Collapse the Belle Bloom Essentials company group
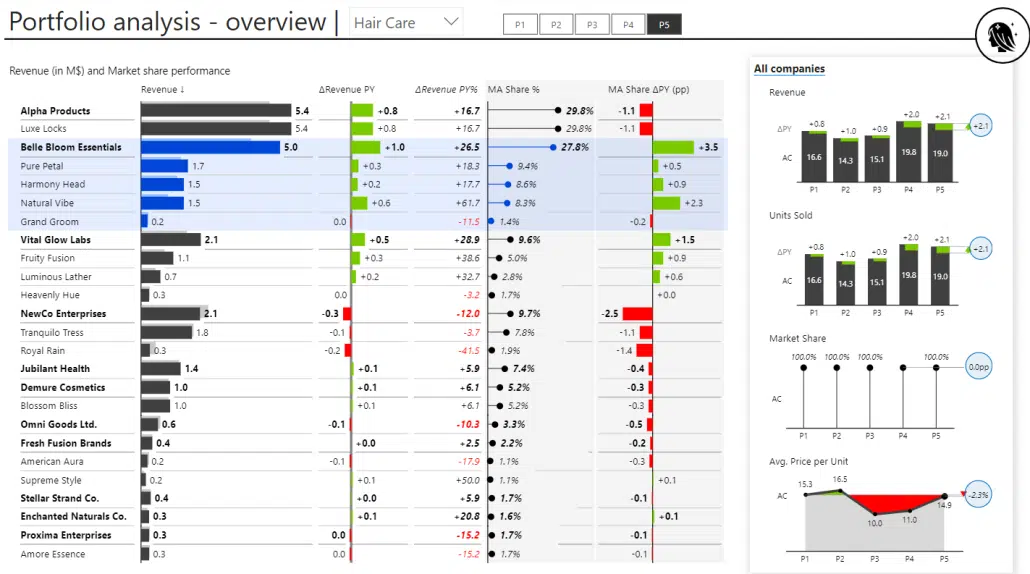The width and height of the screenshot is (1030, 574). 71,147
